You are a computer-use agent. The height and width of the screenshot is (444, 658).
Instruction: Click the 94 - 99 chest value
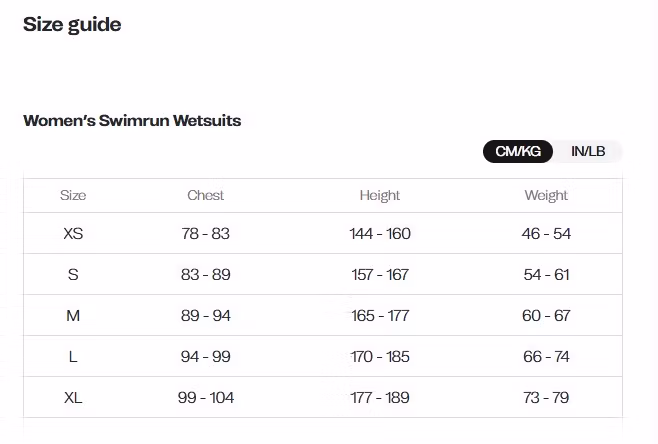[x=206, y=357]
